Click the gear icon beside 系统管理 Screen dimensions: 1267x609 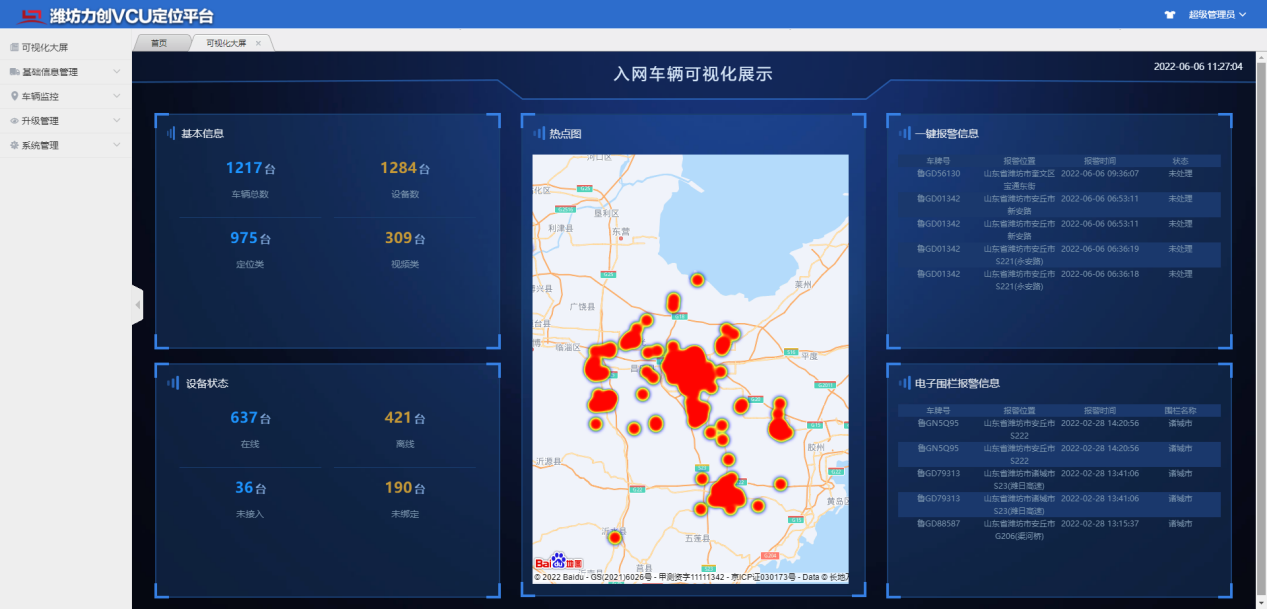(x=14, y=145)
